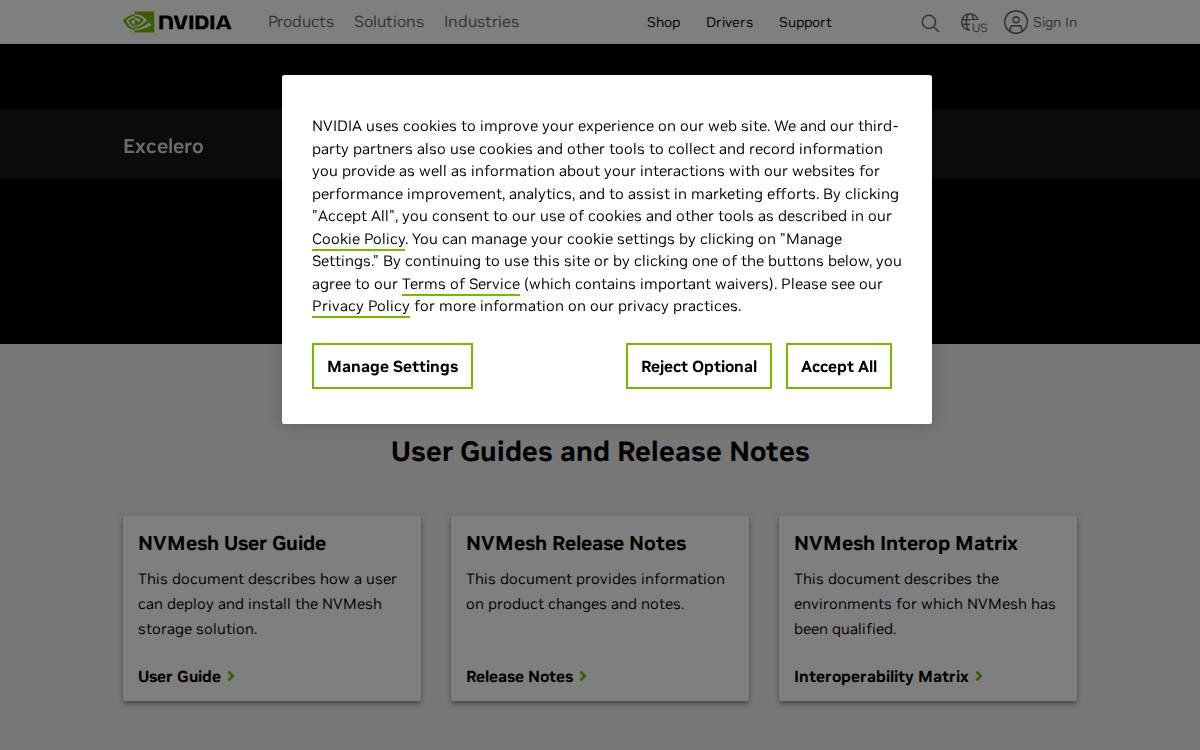The height and width of the screenshot is (750, 1200).
Task: Click the NVMesh Release Notes card title
Action: click(x=576, y=543)
